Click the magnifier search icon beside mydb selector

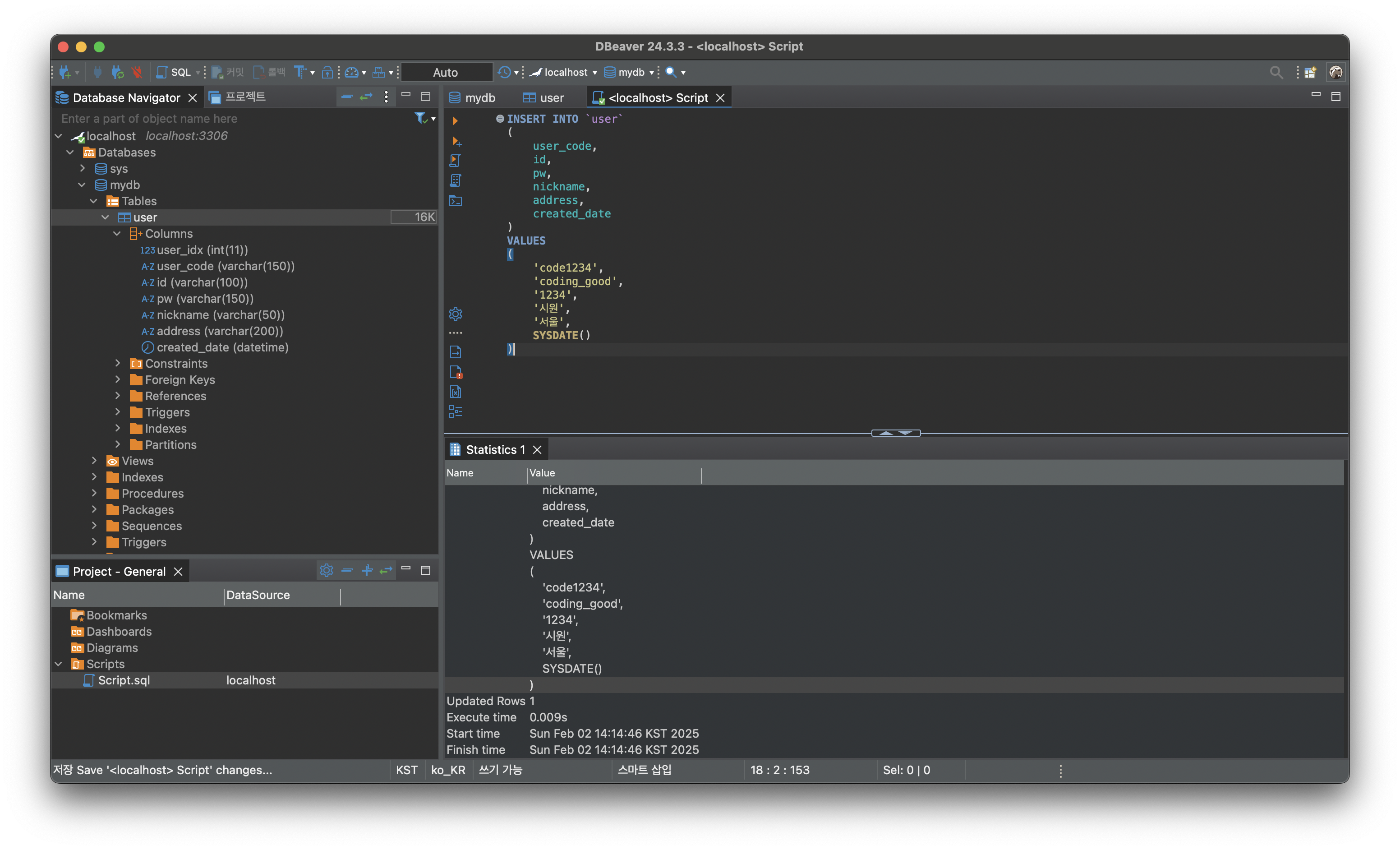coord(670,72)
